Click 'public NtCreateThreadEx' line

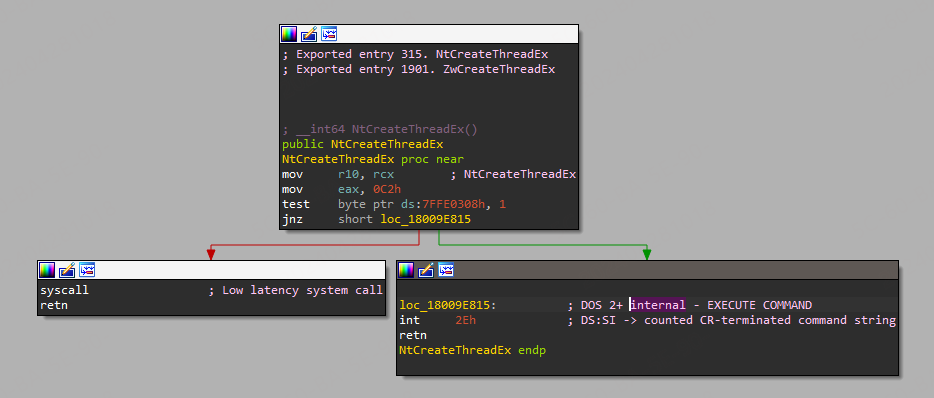363,144
